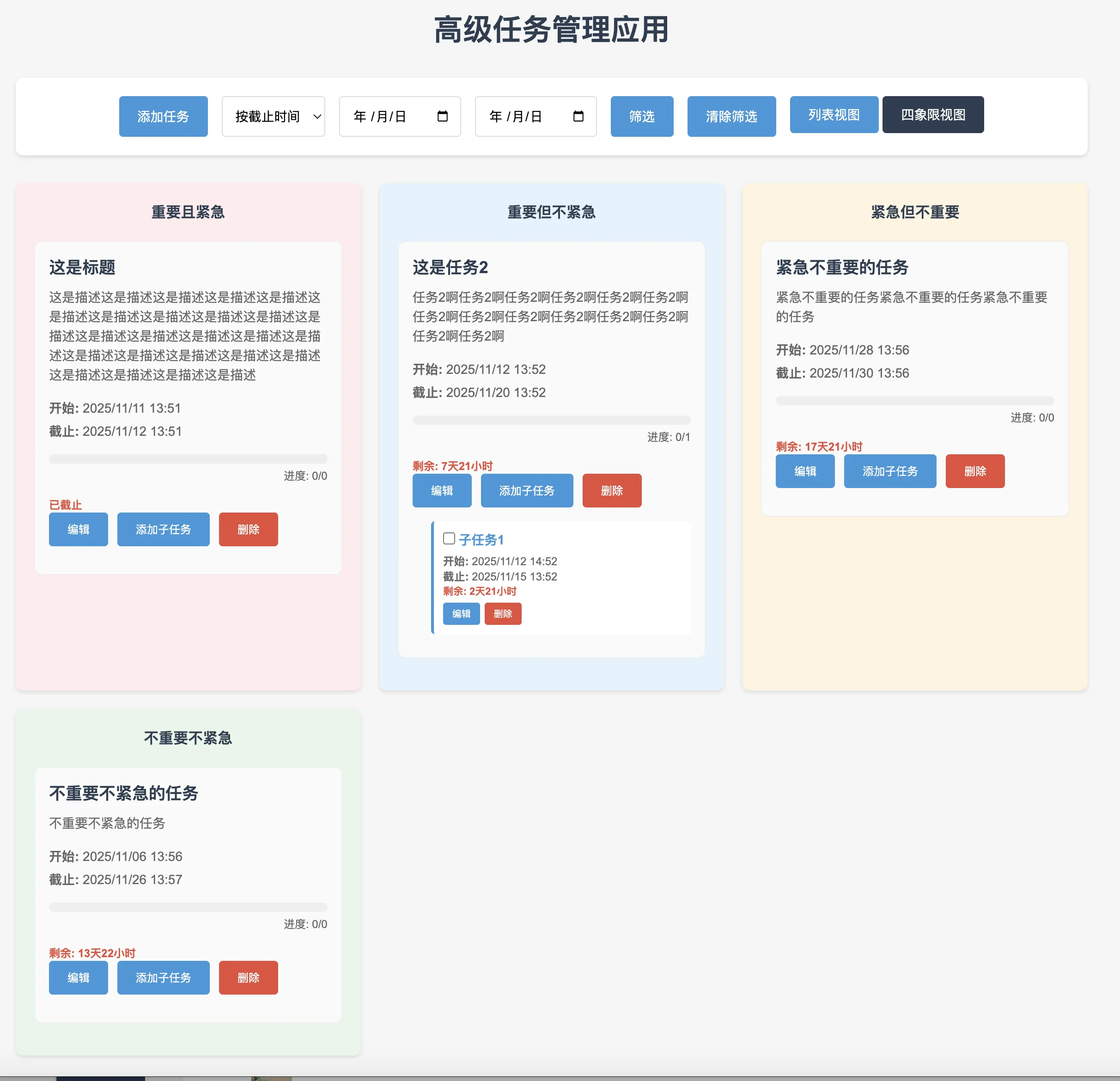Delete subtask 子任务1

tap(503, 614)
